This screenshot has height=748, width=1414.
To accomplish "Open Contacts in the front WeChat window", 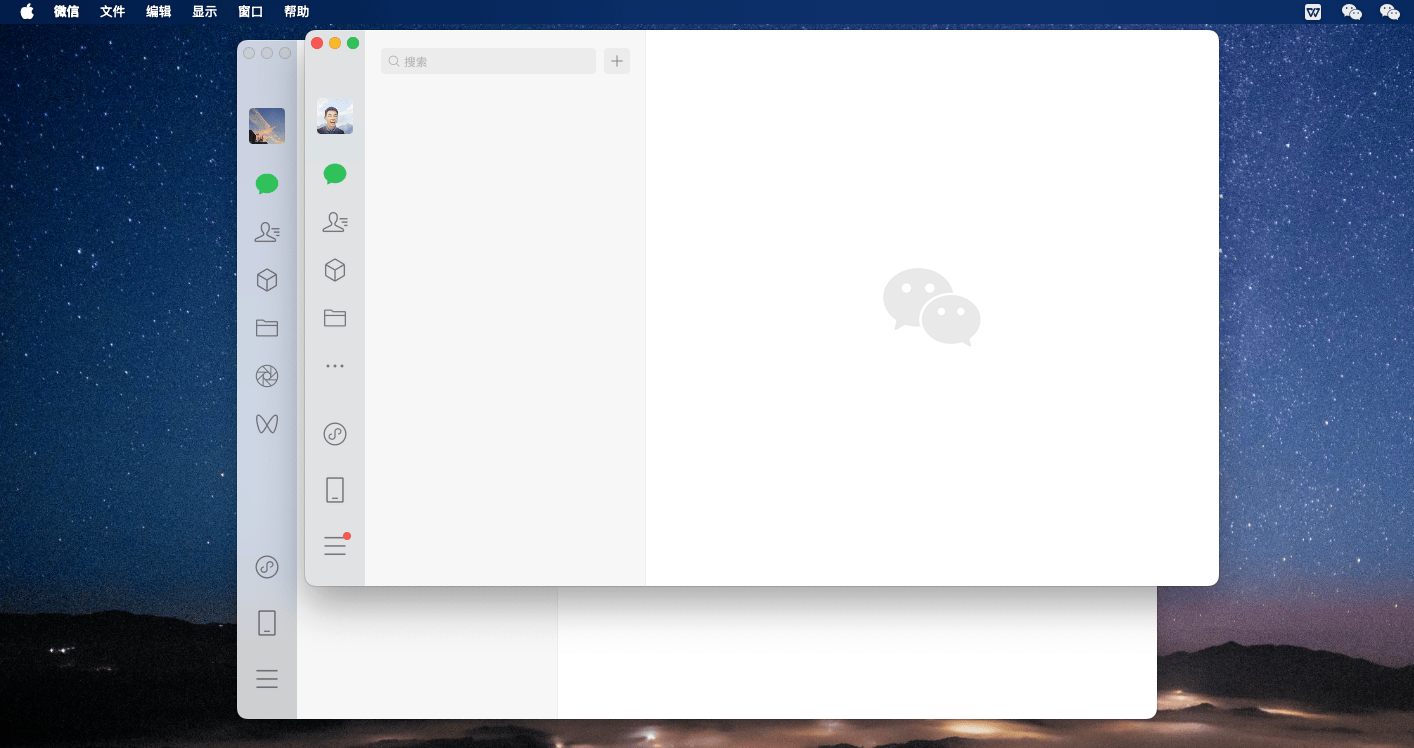I will (335, 222).
